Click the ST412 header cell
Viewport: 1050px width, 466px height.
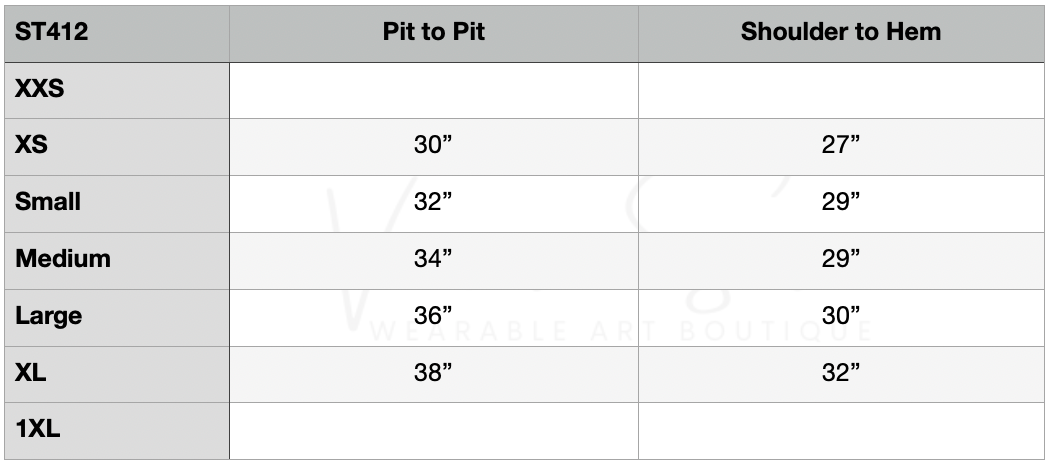(52, 32)
